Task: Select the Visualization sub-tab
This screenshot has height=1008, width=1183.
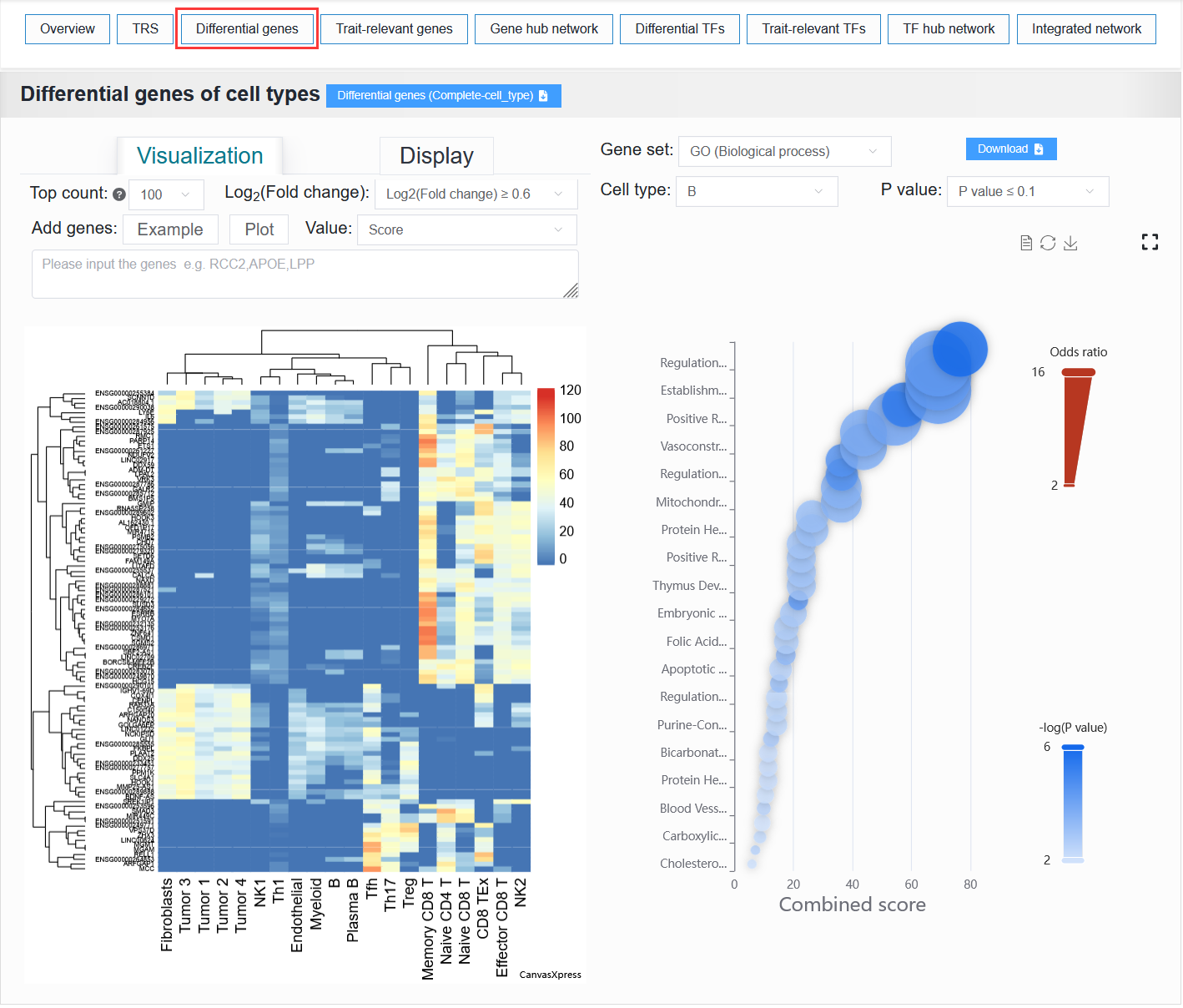Action: tap(199, 156)
